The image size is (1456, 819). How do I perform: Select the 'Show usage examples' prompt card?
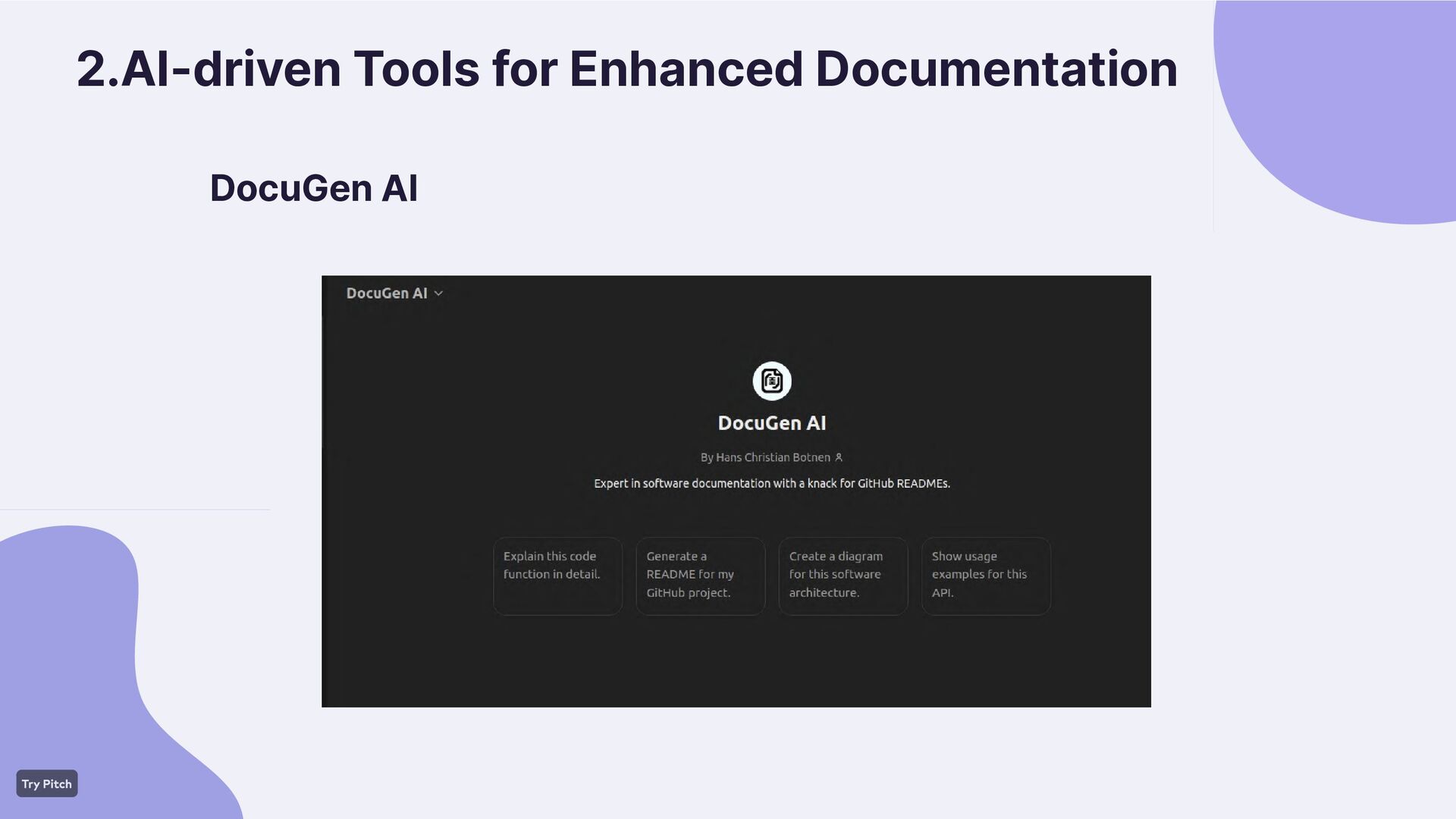[985, 576]
